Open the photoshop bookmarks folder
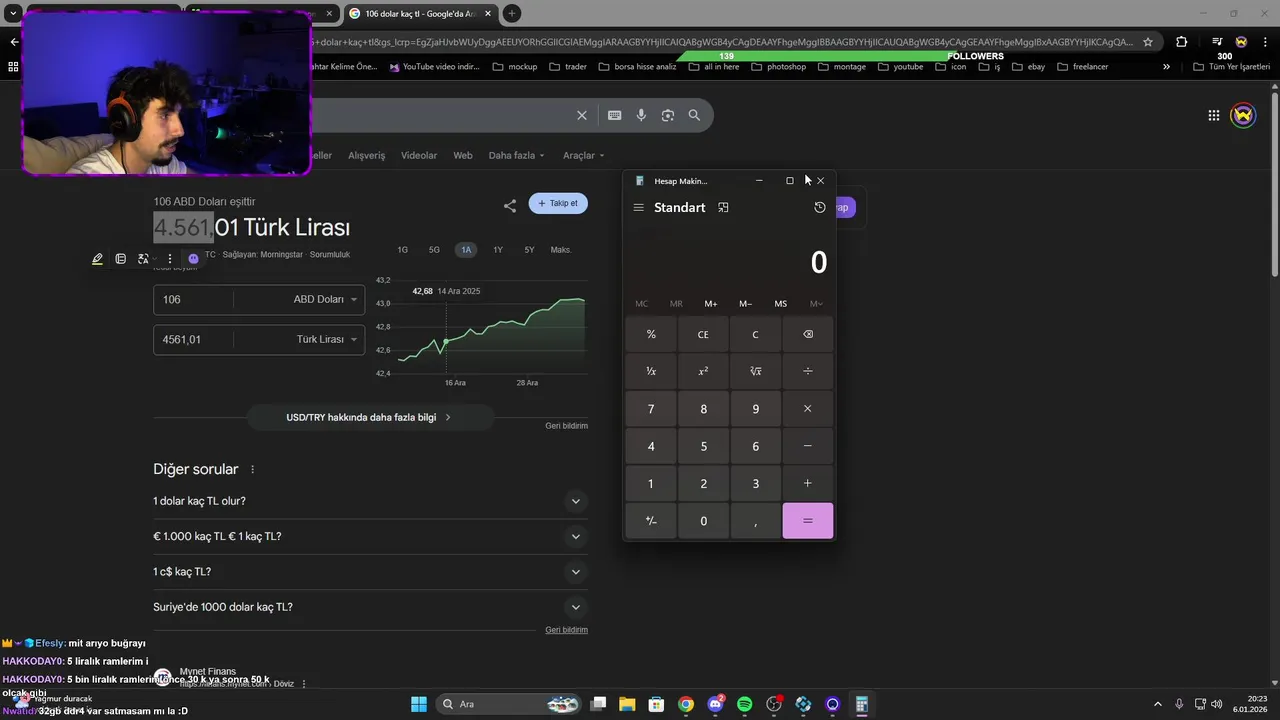1280x720 pixels. point(779,67)
